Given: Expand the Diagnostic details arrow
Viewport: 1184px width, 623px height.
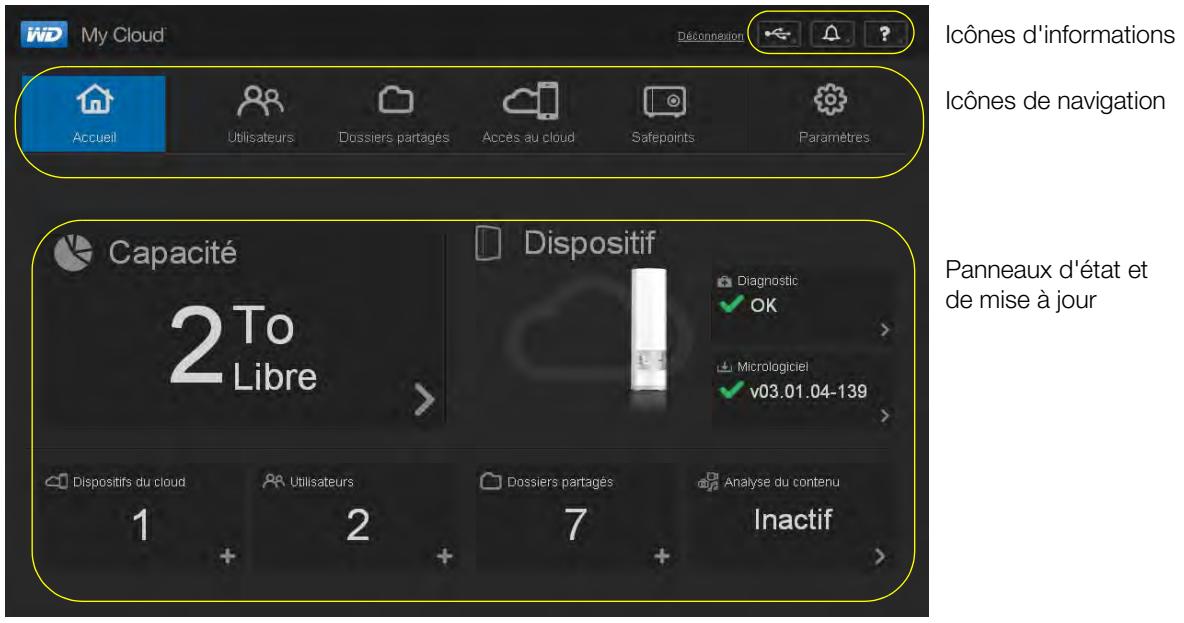Looking at the screenshot, I should tap(884, 329).
